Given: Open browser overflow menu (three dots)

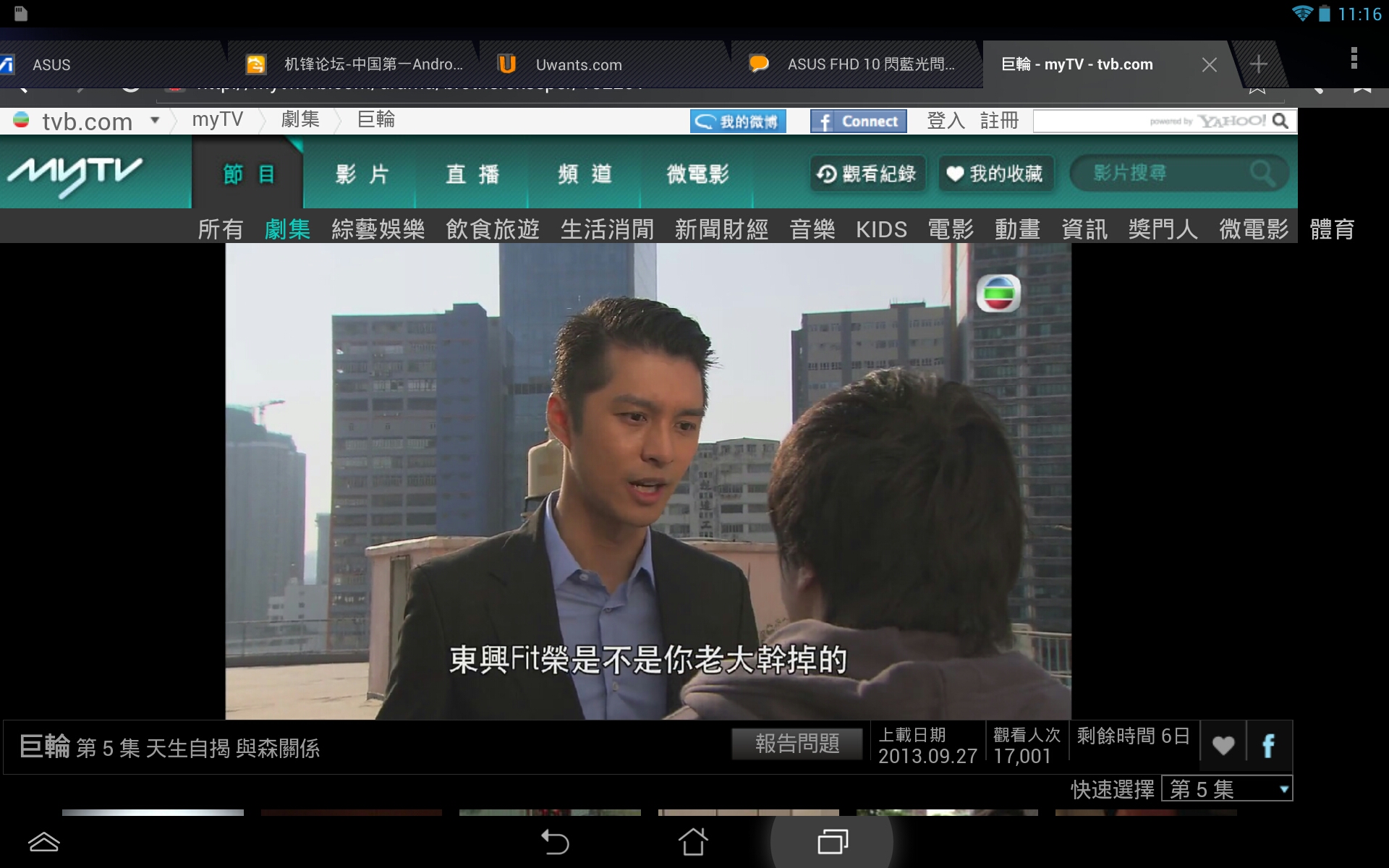Looking at the screenshot, I should [x=1354, y=59].
